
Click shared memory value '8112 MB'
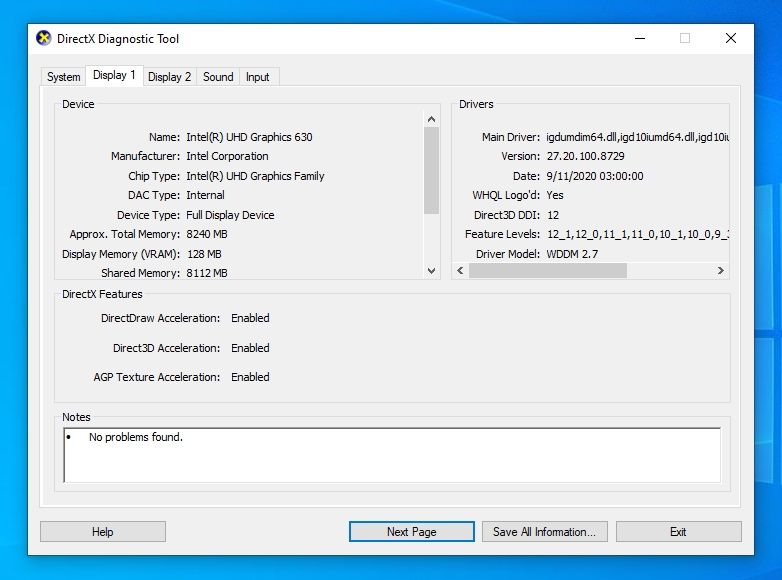[207, 273]
